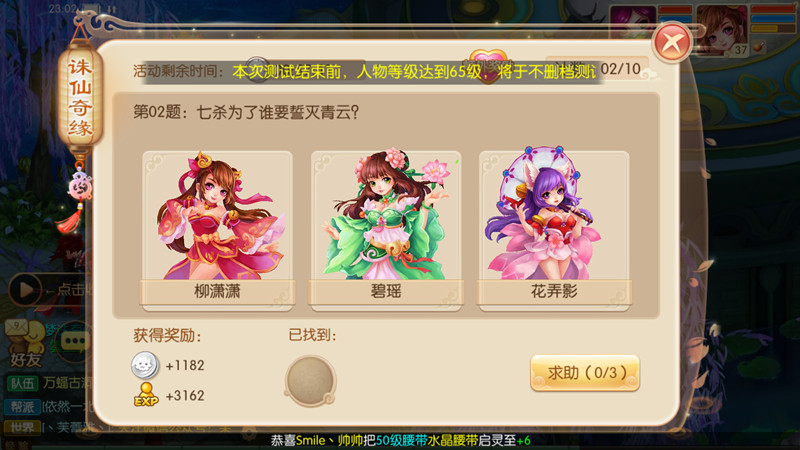Switch to the 队伍 chat channel
Screen dimensions: 800x450
22,383
